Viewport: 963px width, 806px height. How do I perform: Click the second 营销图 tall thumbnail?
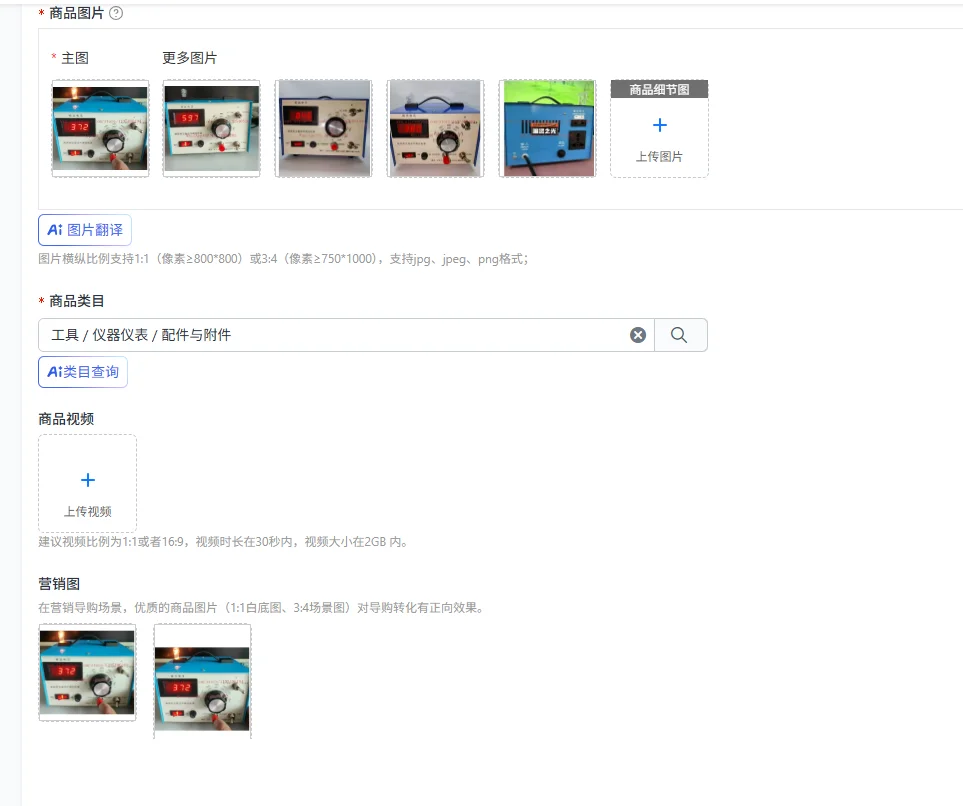pos(203,682)
